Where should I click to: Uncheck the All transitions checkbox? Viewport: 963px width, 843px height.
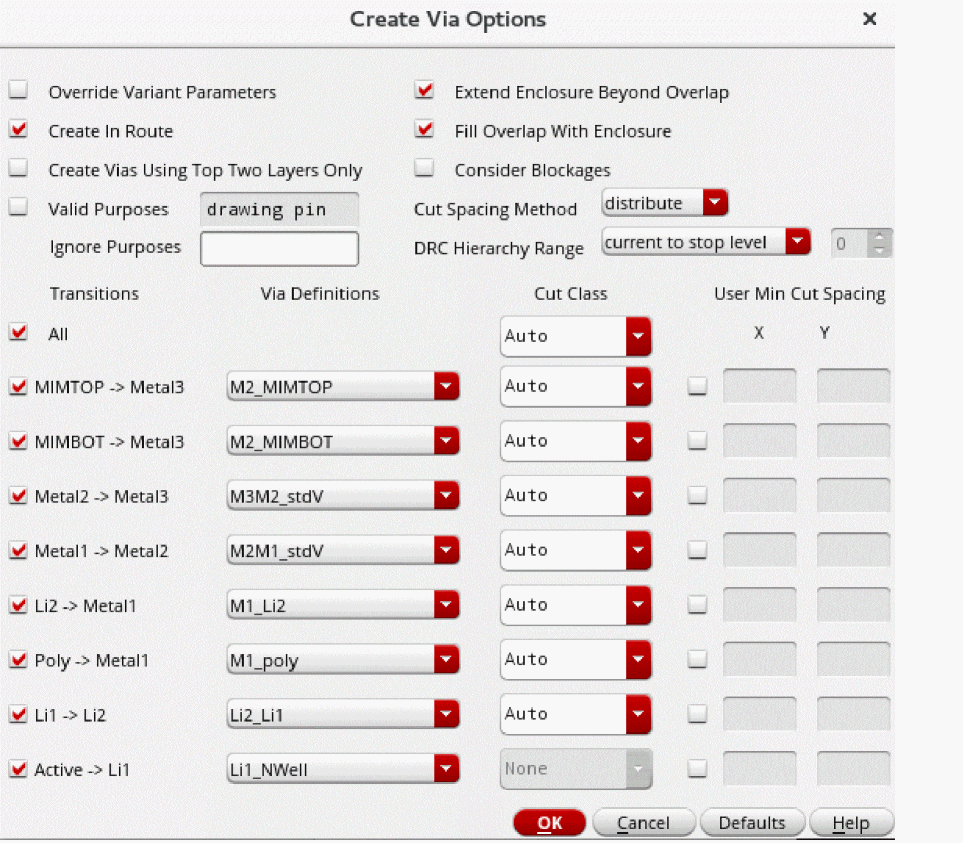point(18,332)
